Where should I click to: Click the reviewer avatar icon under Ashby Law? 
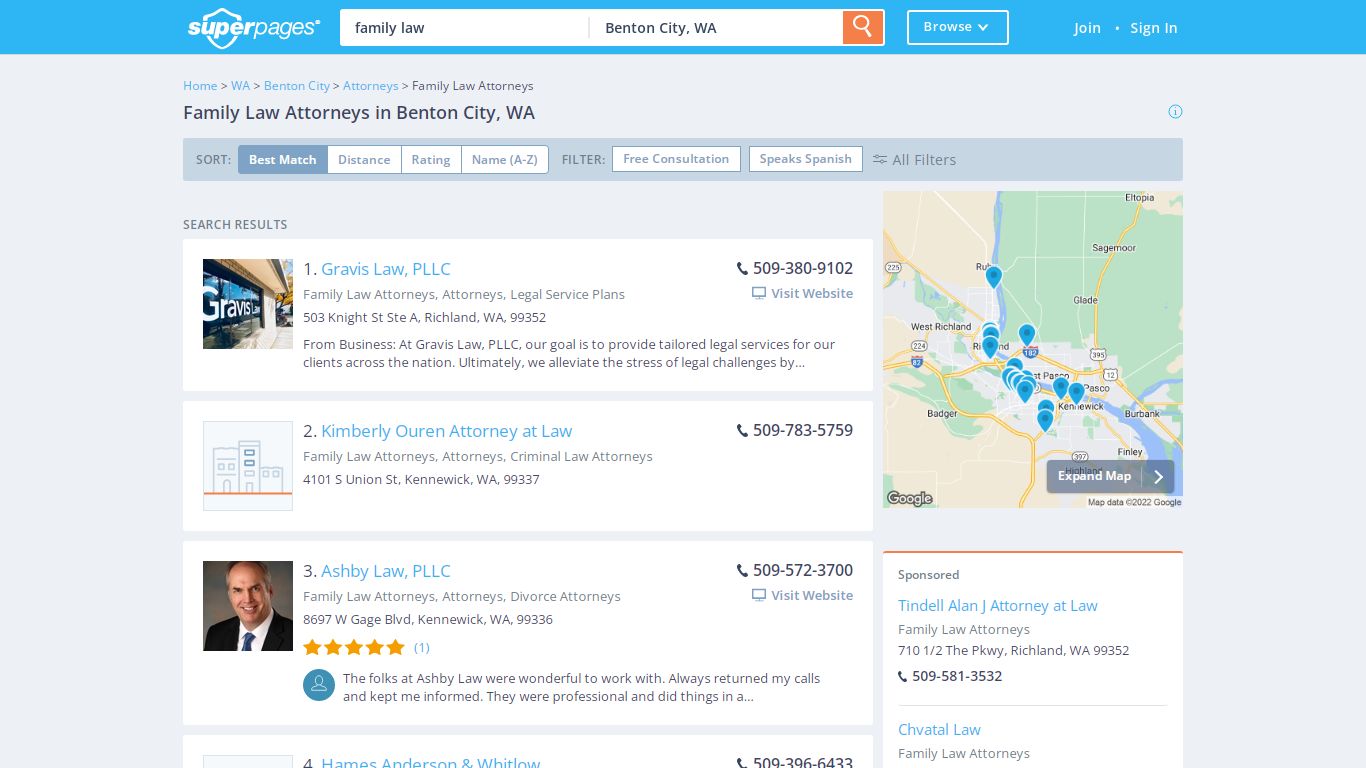(319, 685)
